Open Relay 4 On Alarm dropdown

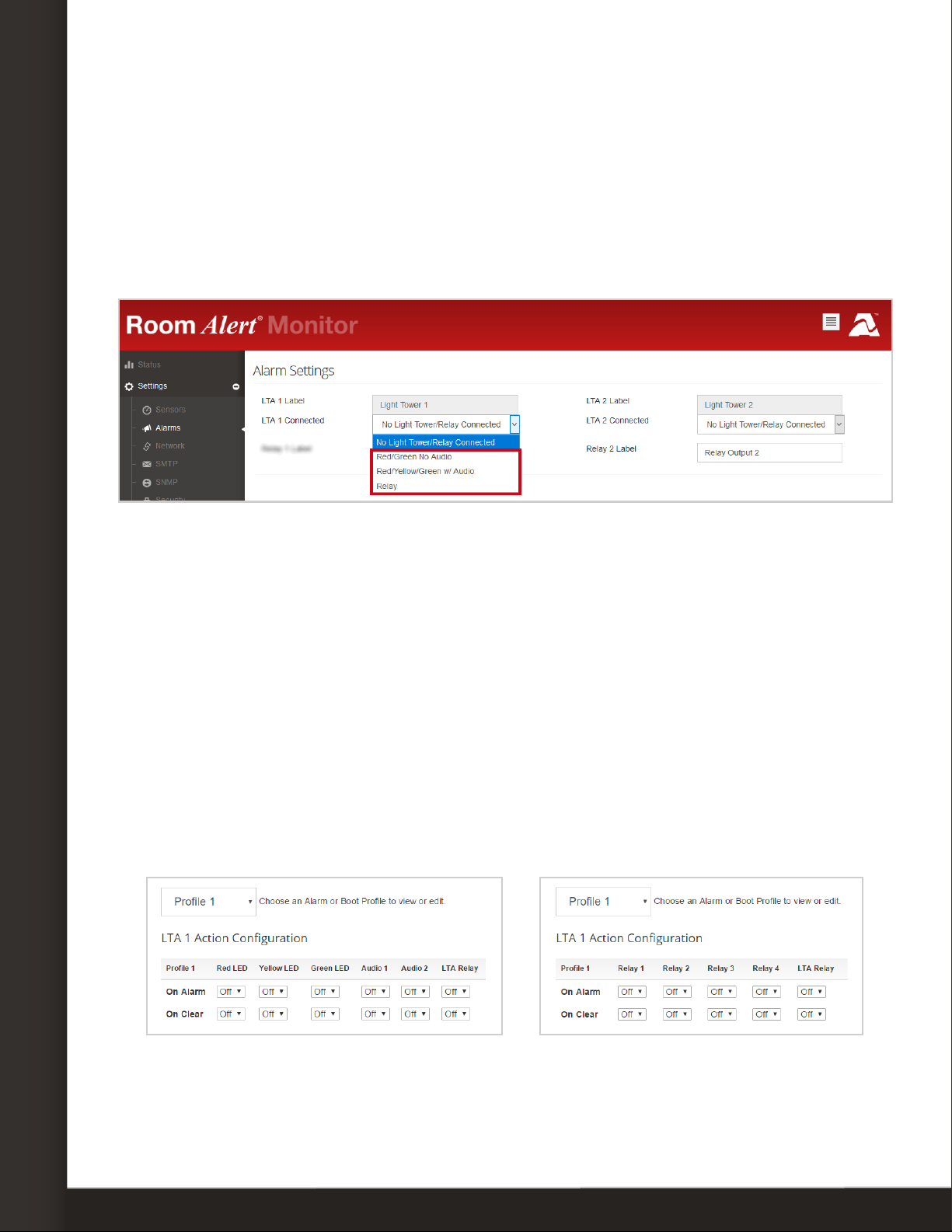click(x=766, y=992)
